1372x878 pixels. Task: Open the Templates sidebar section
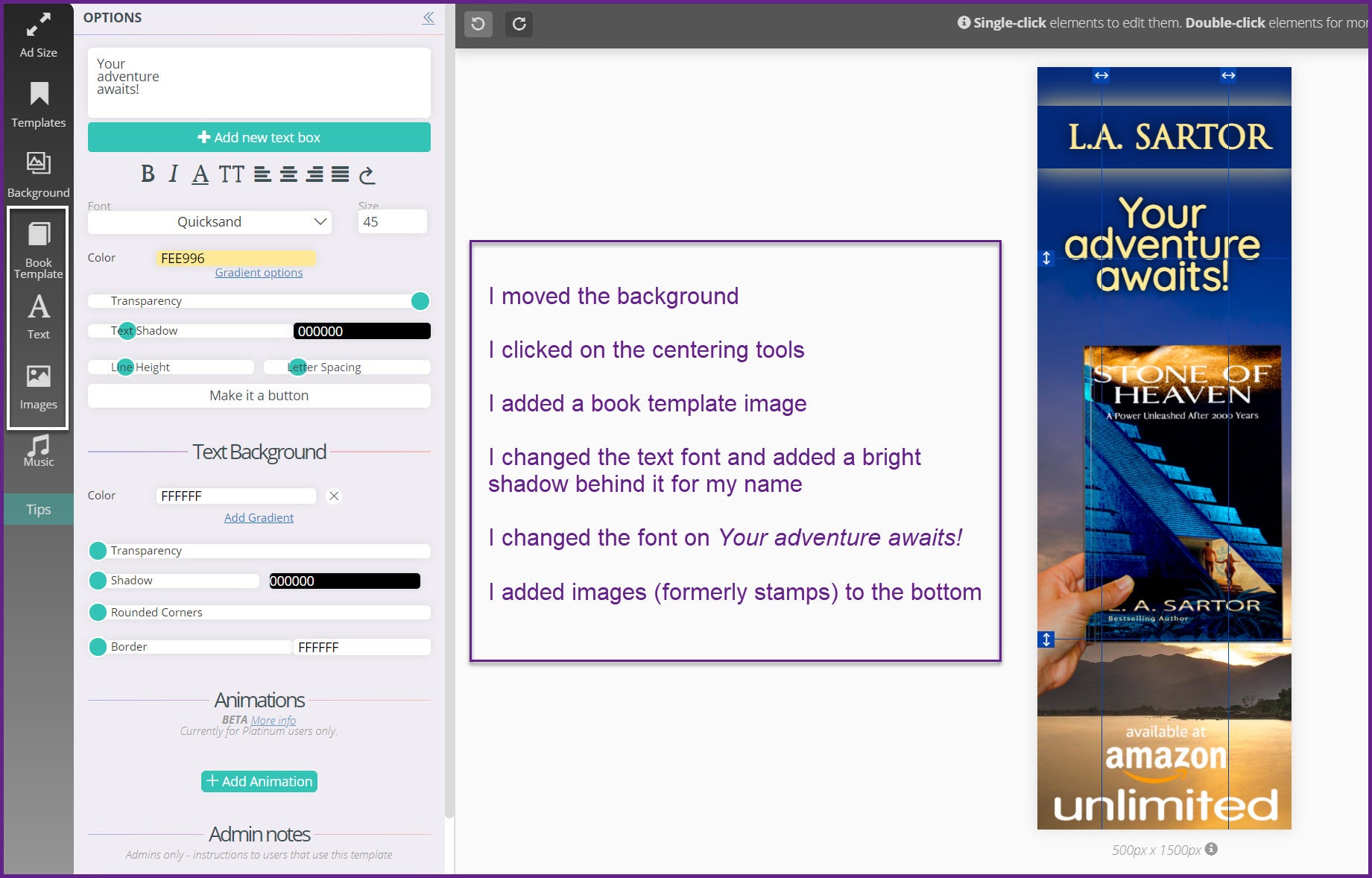[38, 105]
